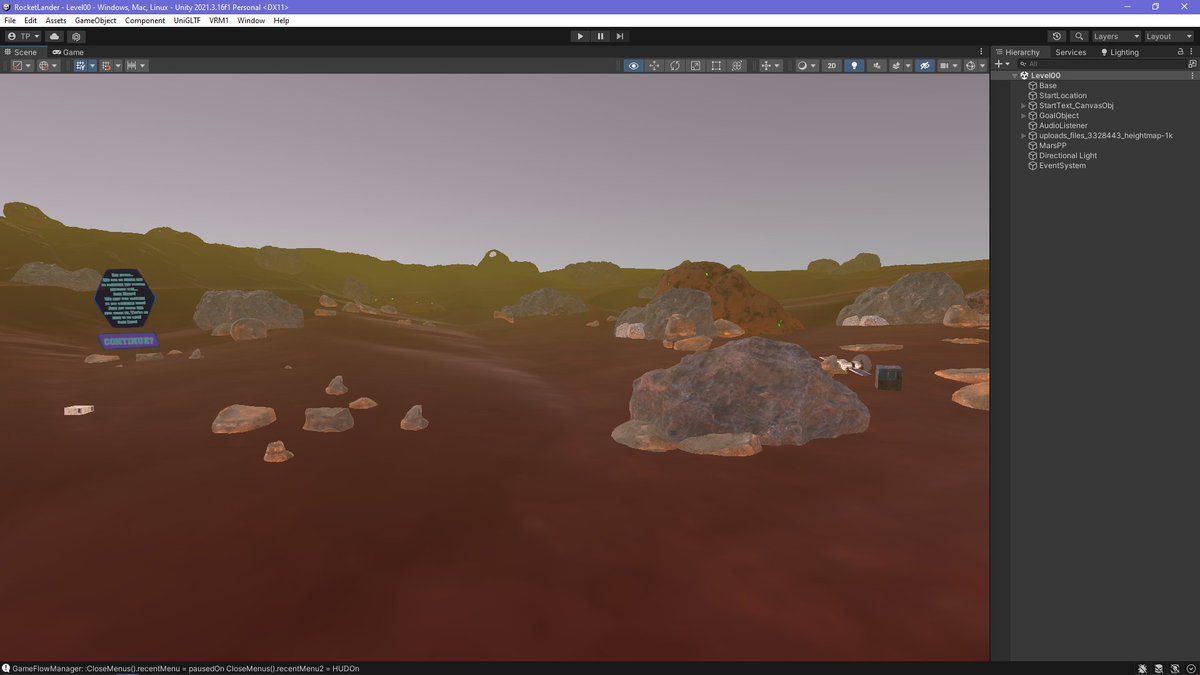Viewport: 1200px width, 675px height.
Task: Select the Base object in Hierarchy
Action: (1047, 85)
